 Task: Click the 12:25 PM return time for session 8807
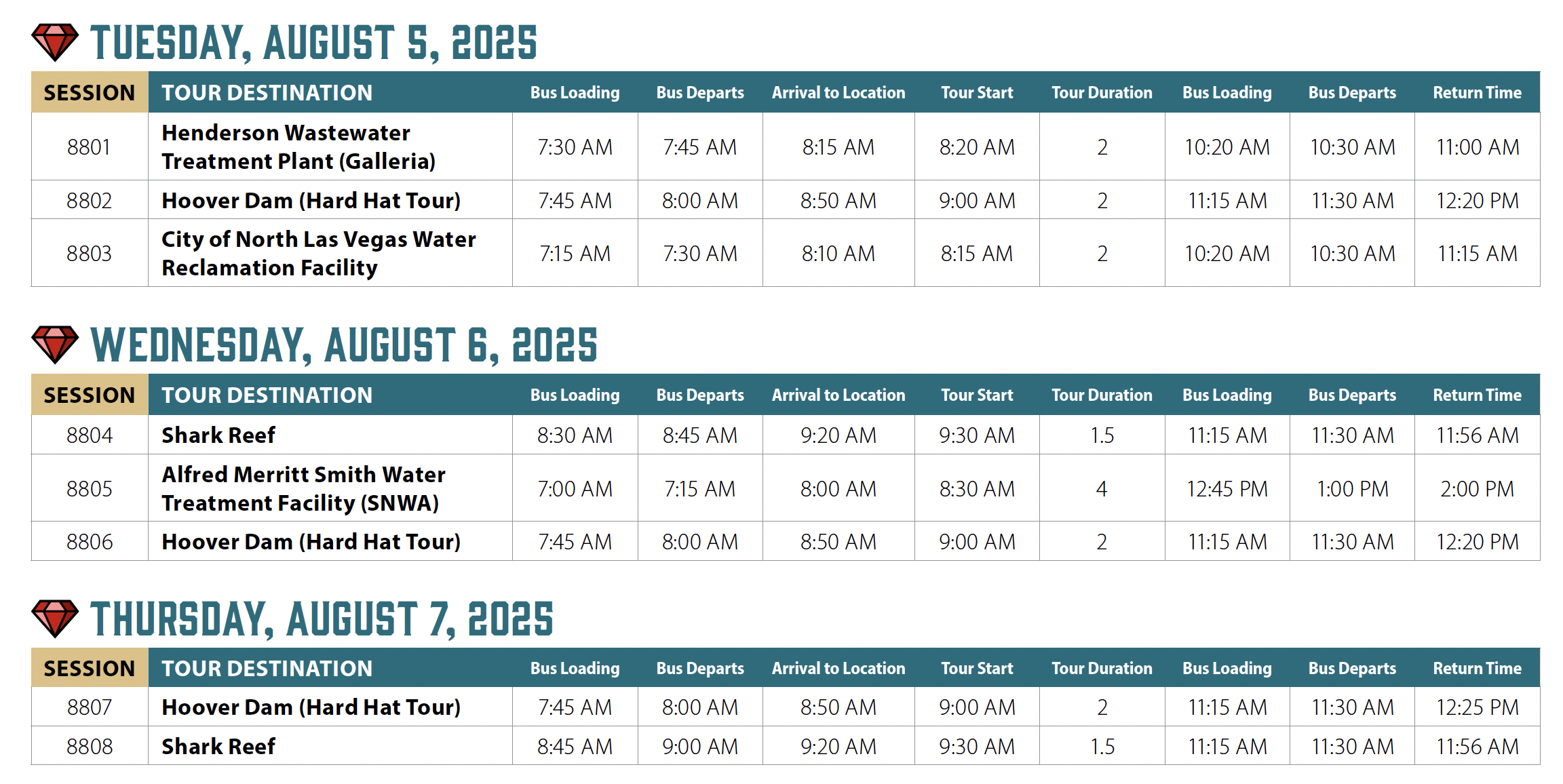tap(1477, 707)
